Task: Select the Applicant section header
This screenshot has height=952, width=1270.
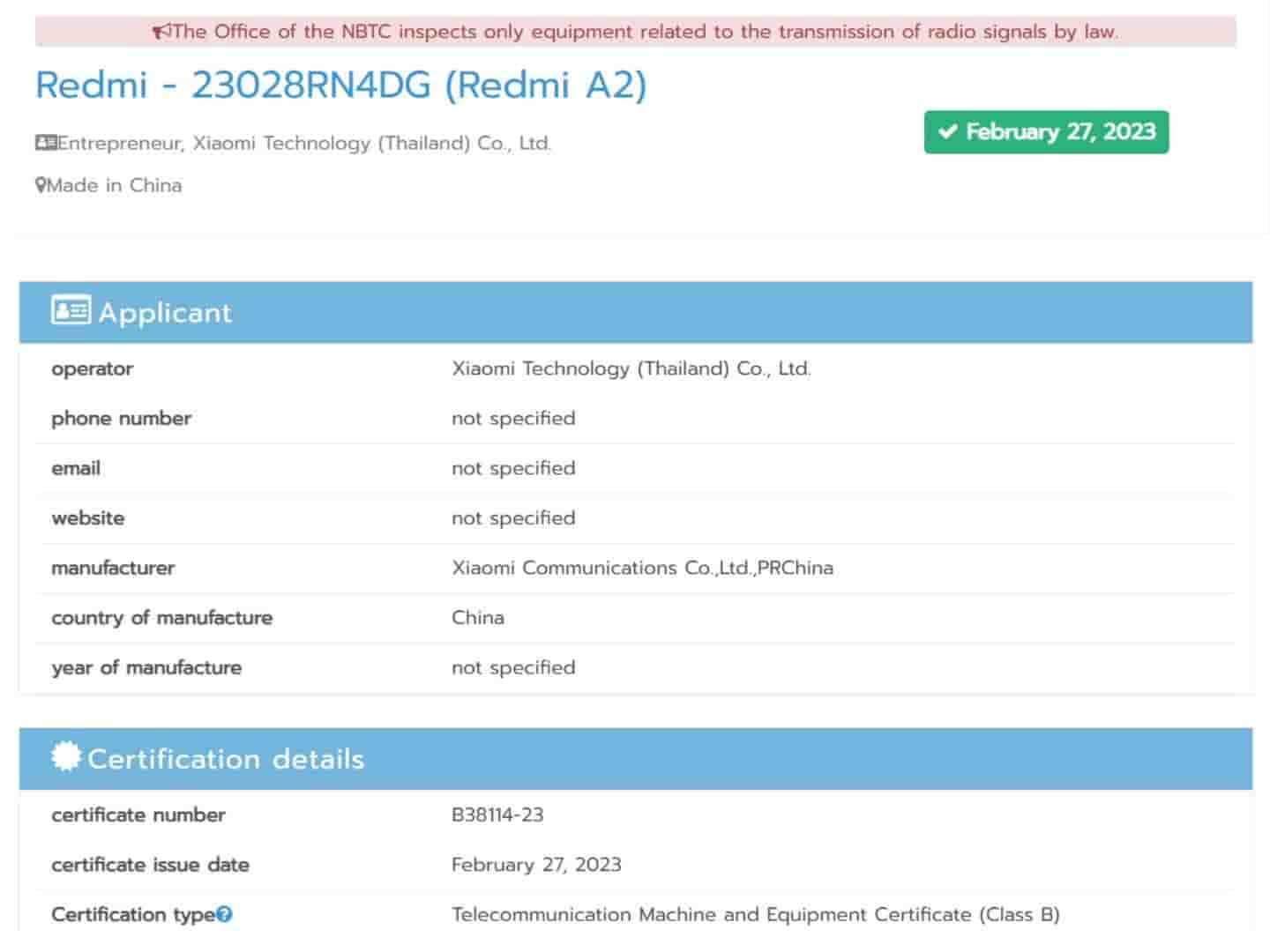Action: (x=635, y=312)
